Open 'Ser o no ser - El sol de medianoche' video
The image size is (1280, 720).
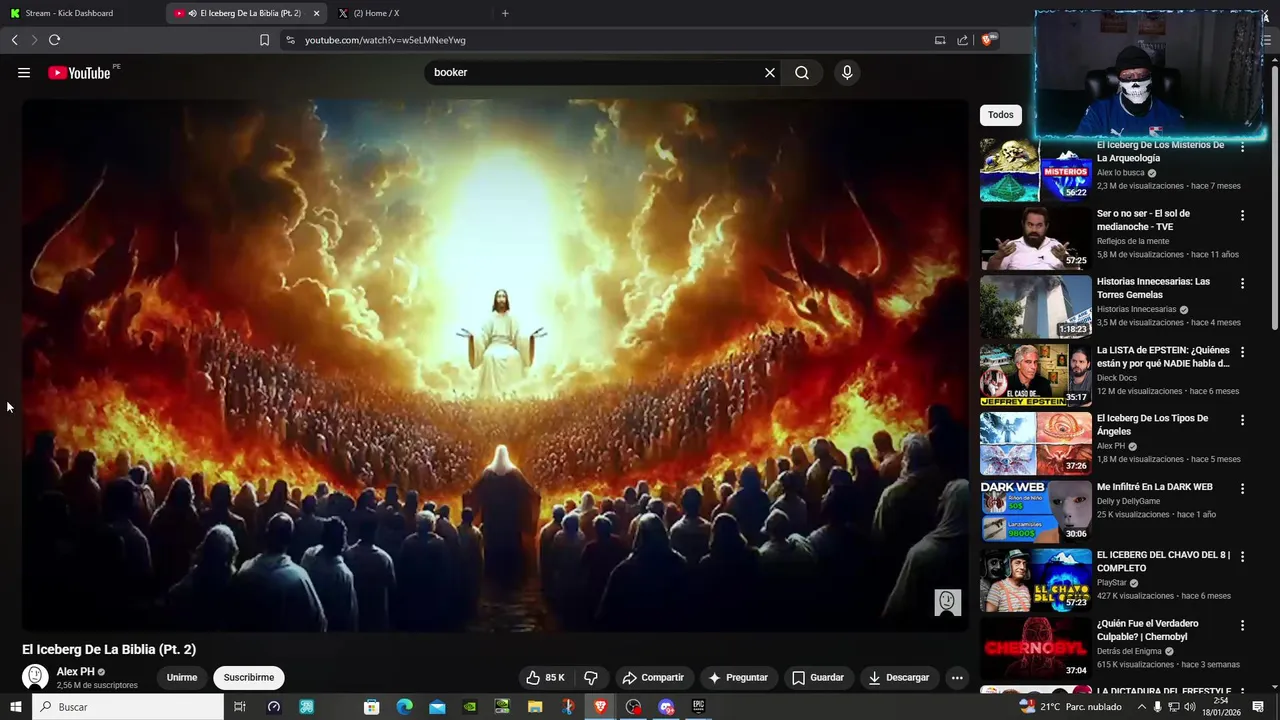point(1143,220)
